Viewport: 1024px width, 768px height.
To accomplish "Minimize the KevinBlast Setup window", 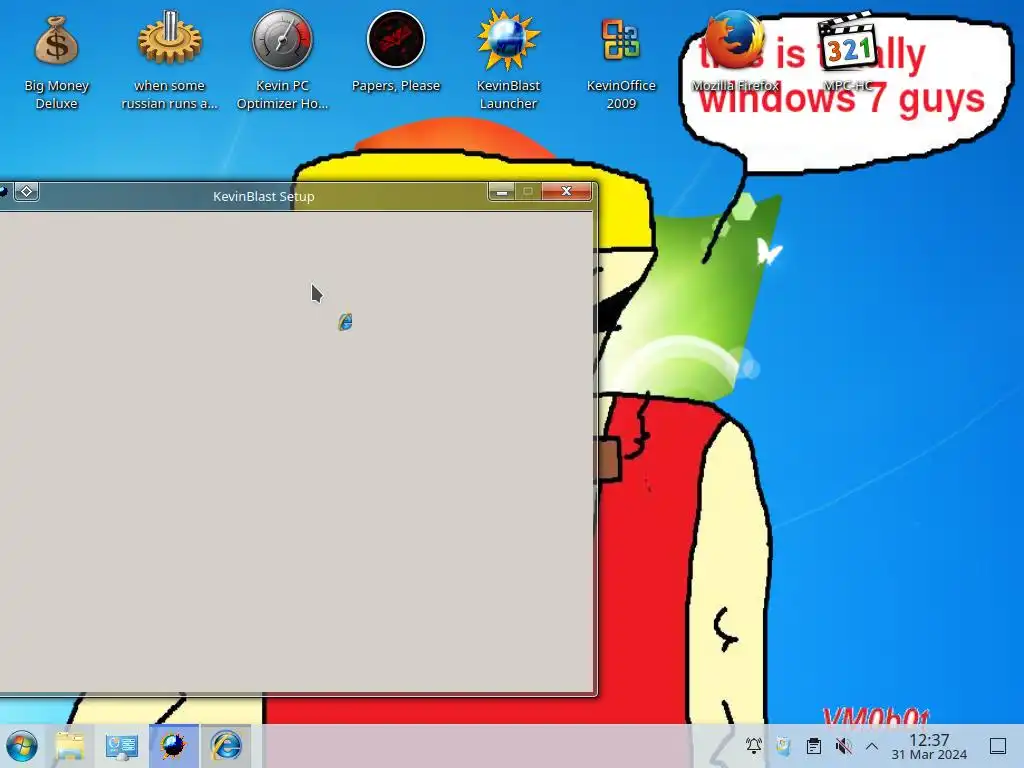I will tap(501, 191).
